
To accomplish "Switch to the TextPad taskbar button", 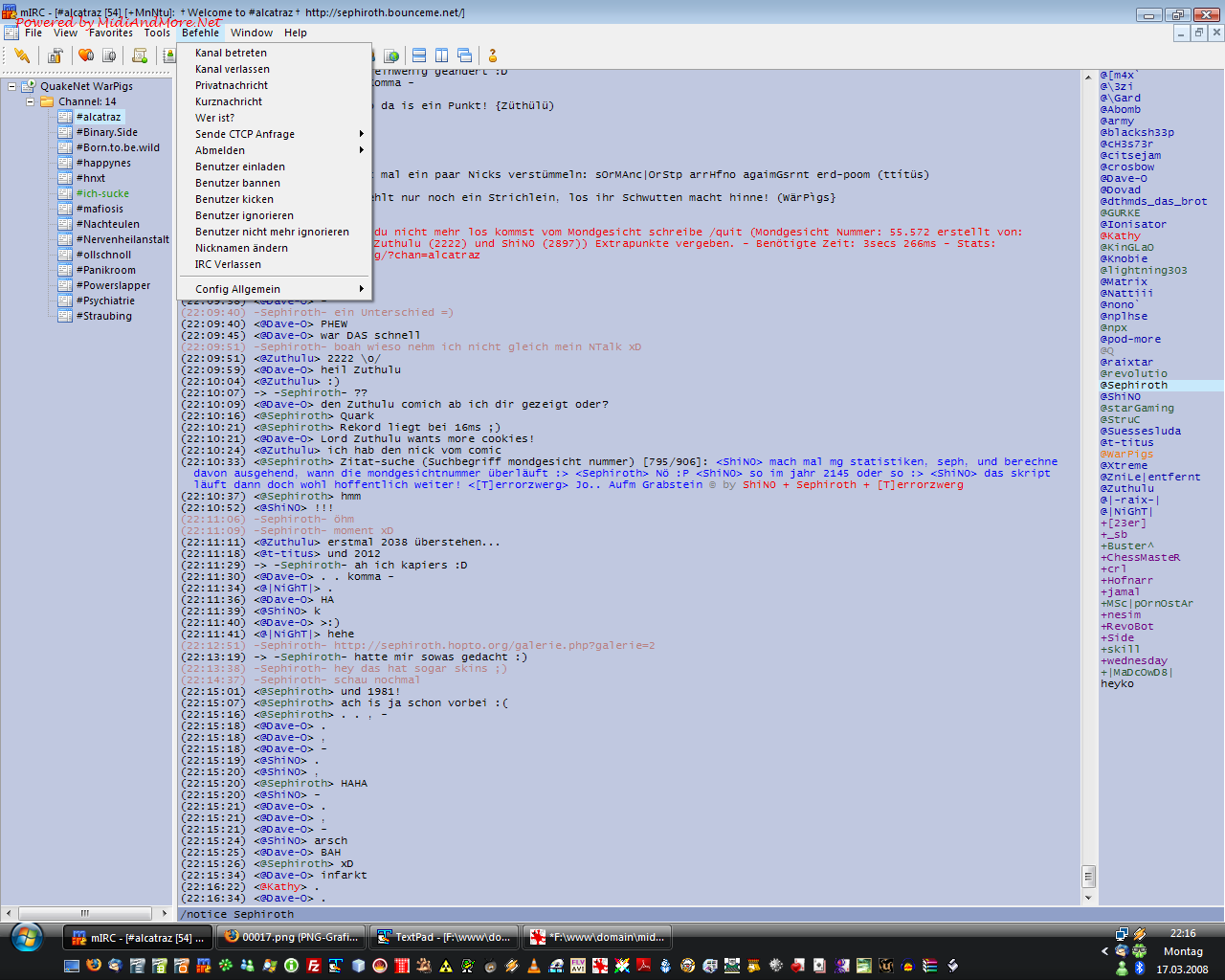I will click(445, 937).
